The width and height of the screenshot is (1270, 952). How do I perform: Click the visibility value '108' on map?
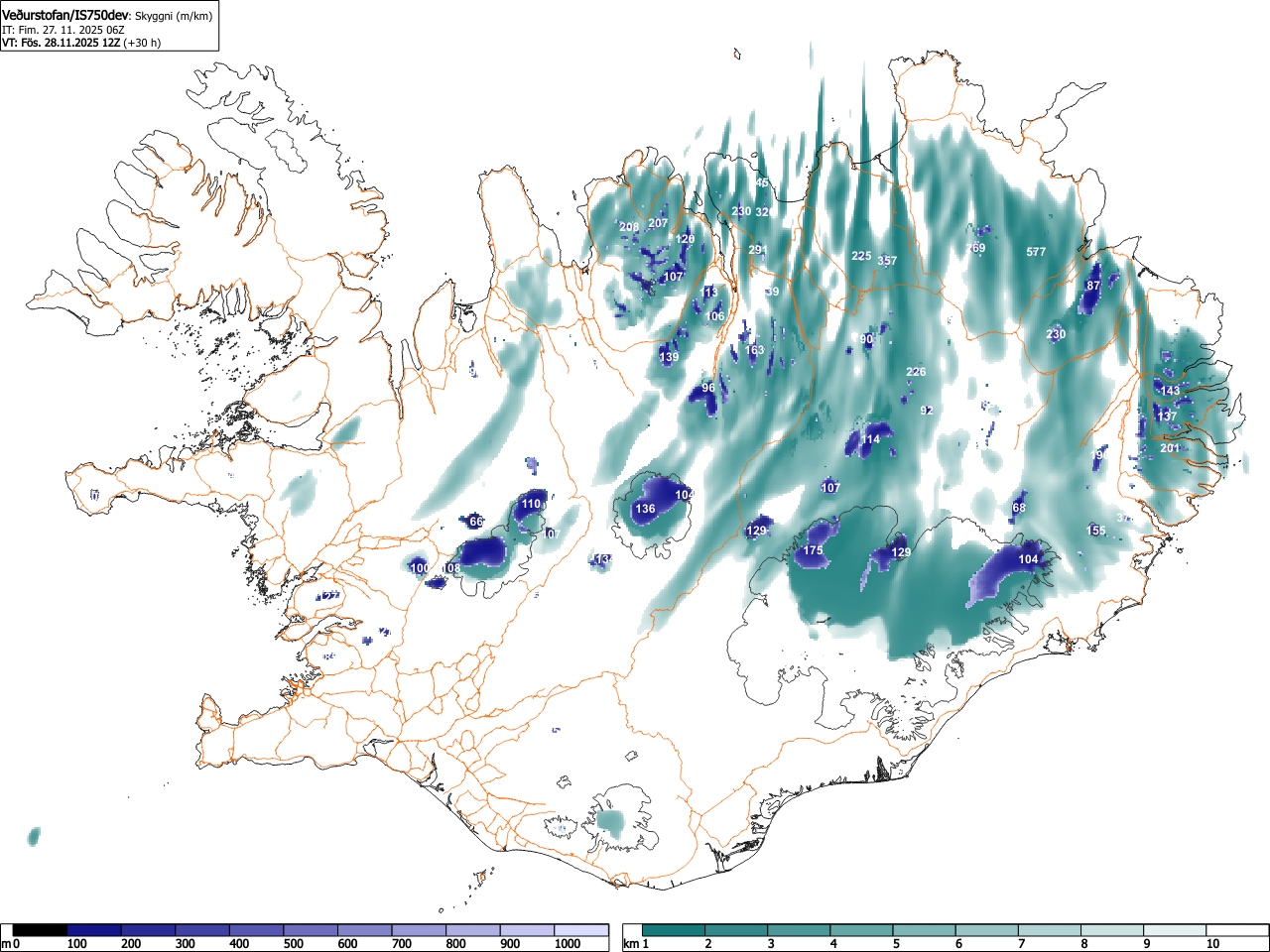pyautogui.click(x=451, y=568)
